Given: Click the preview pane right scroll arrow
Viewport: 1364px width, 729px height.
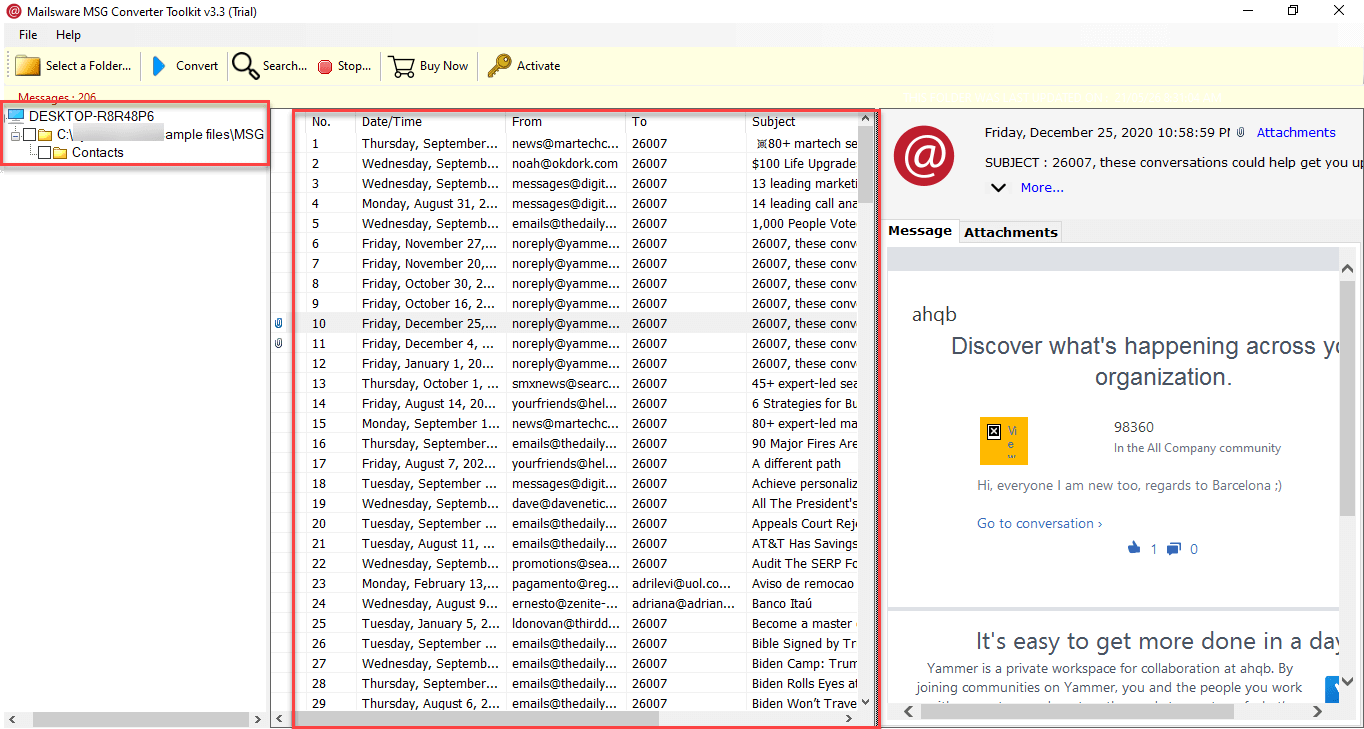Looking at the screenshot, I should (1319, 711).
